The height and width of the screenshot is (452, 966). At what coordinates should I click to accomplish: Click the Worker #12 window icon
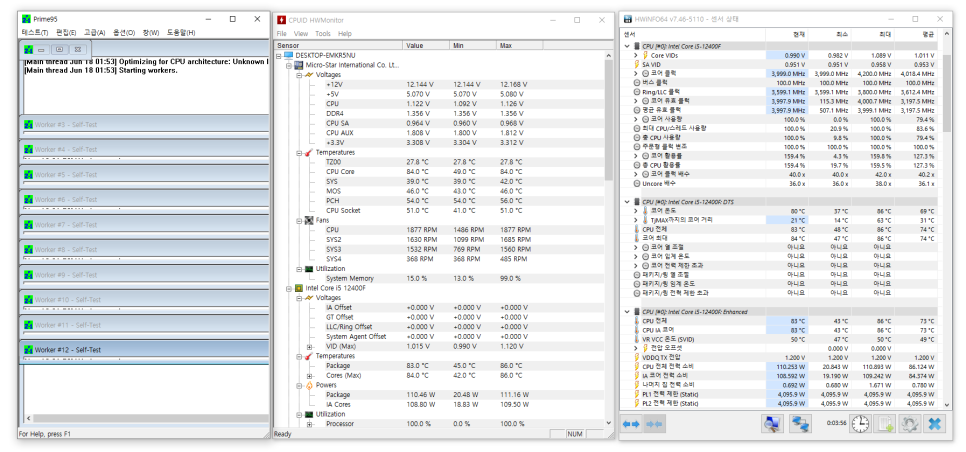tap(28, 350)
